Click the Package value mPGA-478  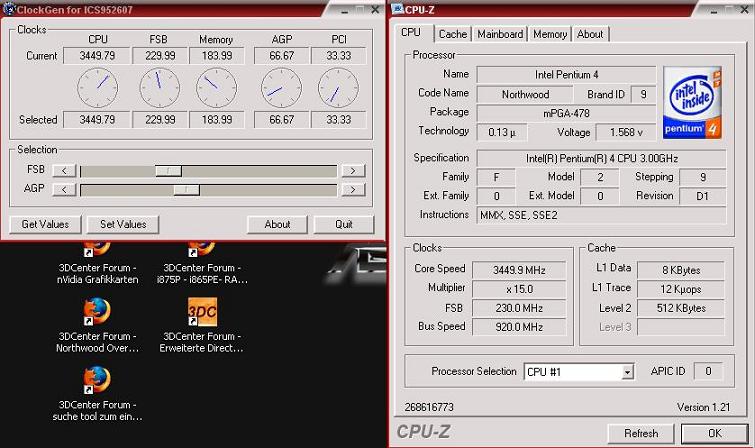click(x=566, y=113)
